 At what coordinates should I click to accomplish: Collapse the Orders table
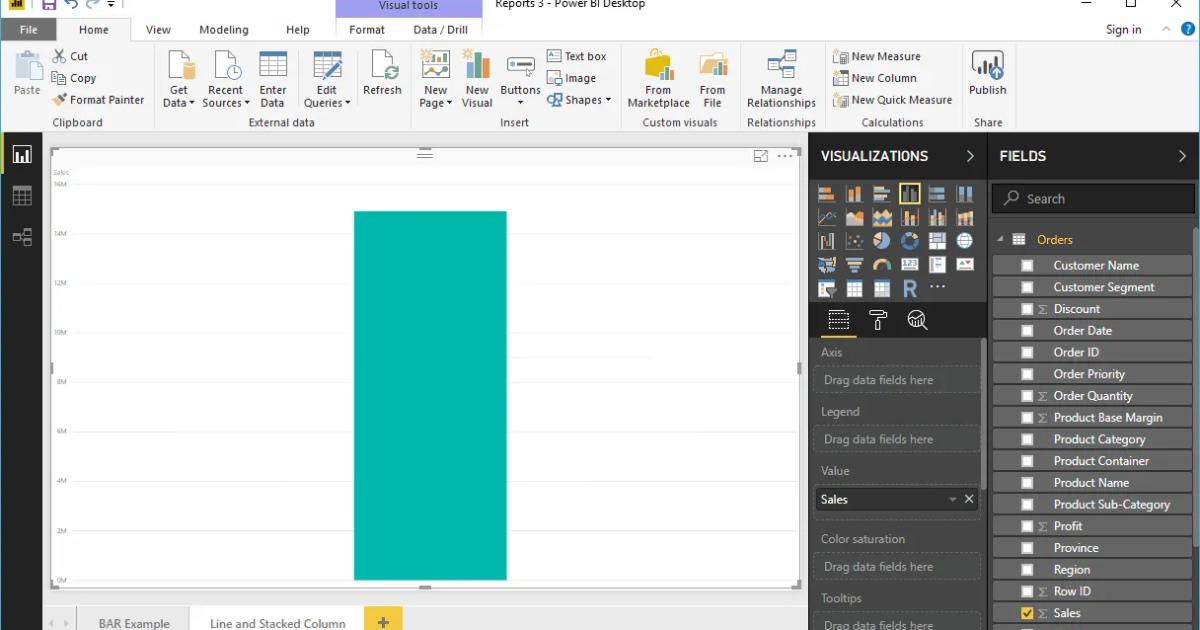click(999, 239)
